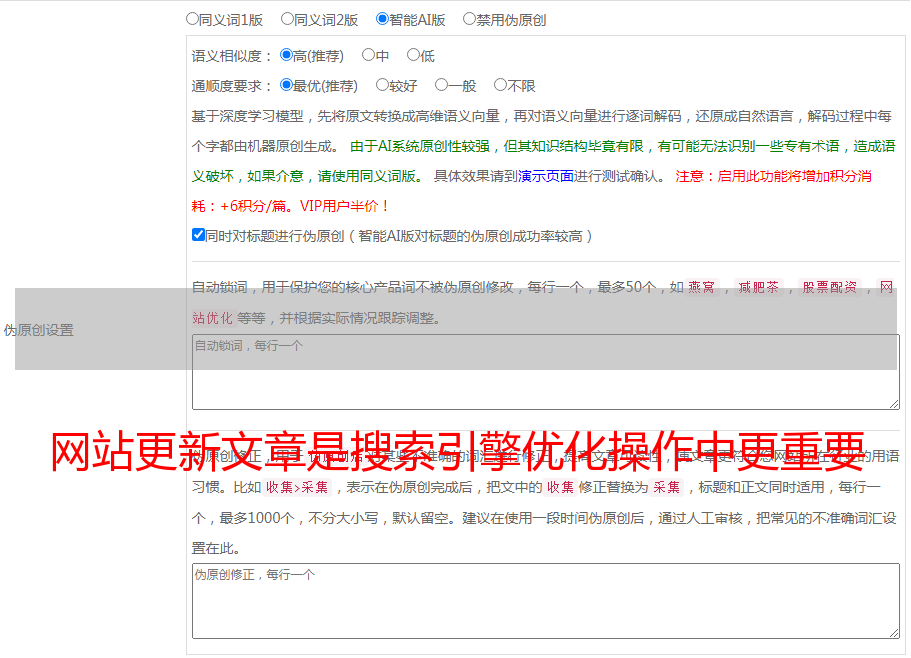Set 通顺度要求 to 一般
The height and width of the screenshot is (658, 911).
[442, 85]
